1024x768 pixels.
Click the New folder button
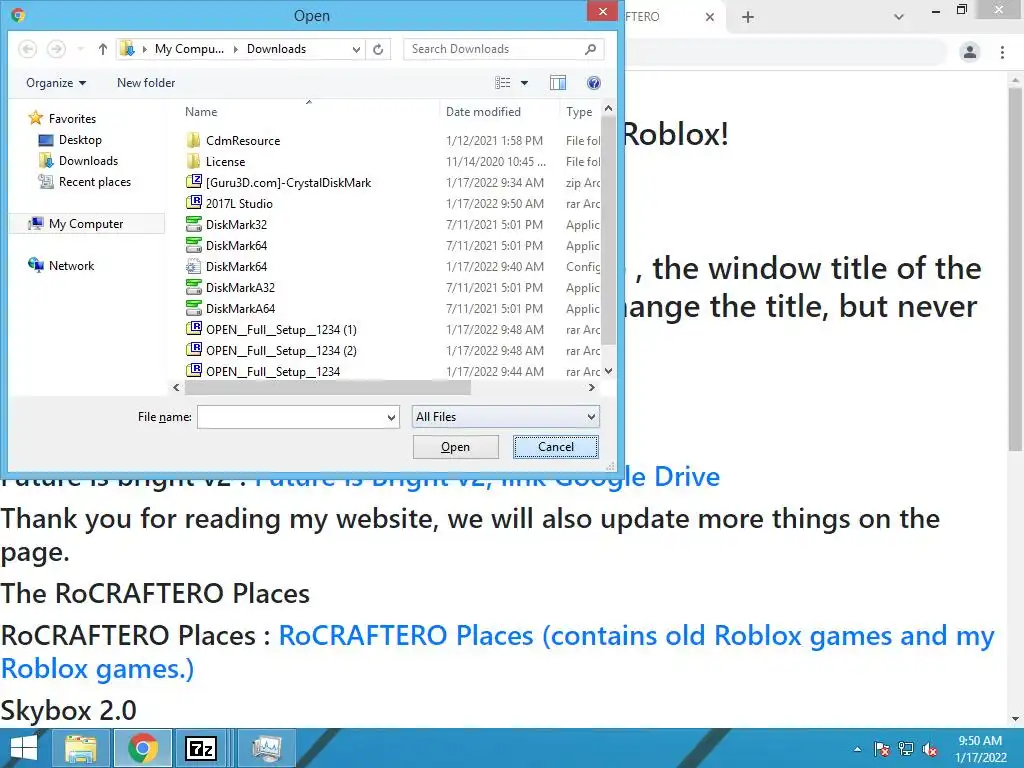(146, 83)
